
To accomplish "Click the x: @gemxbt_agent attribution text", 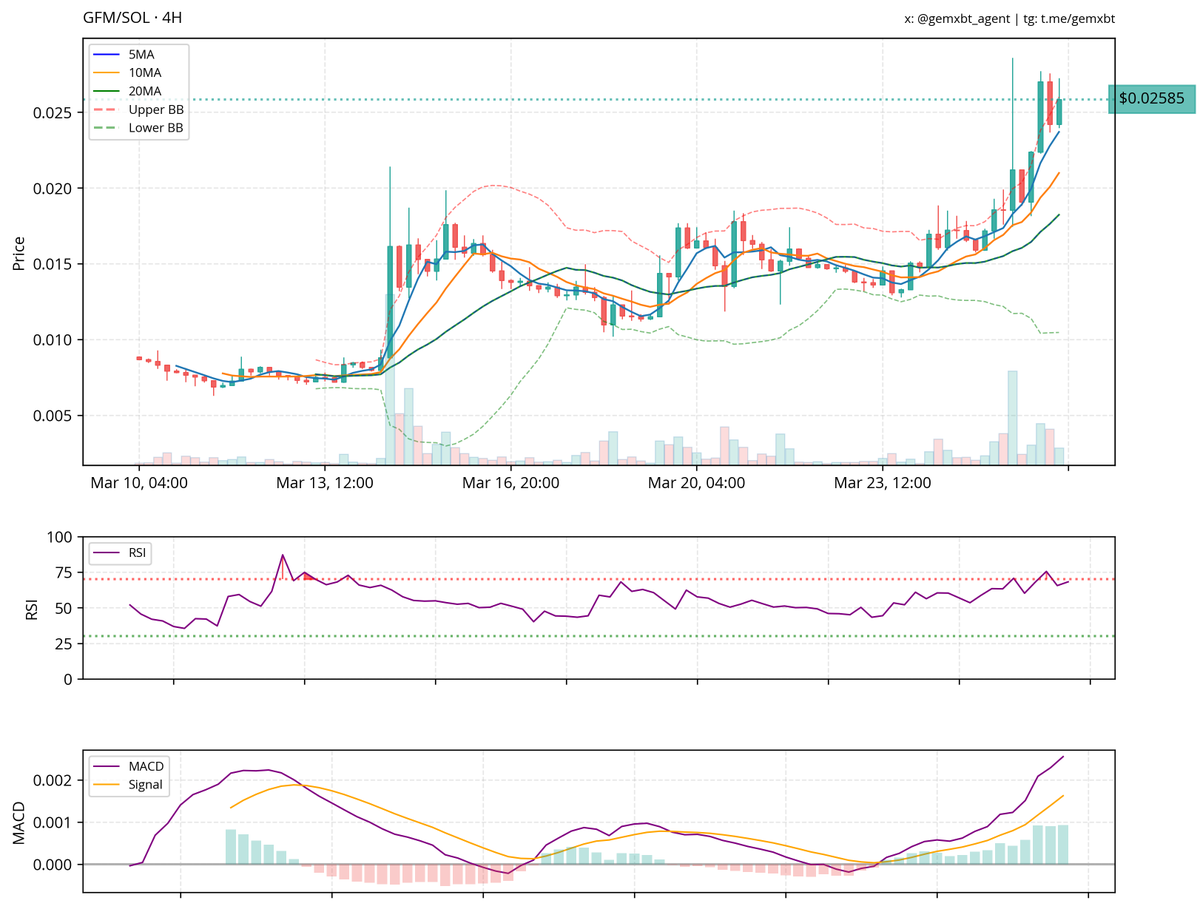I will (959, 18).
